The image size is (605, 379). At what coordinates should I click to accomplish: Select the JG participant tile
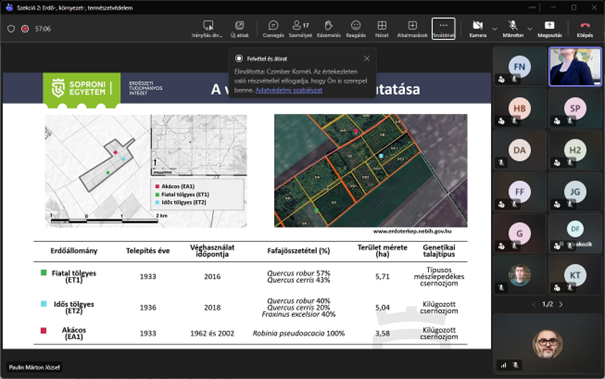[x=575, y=191]
